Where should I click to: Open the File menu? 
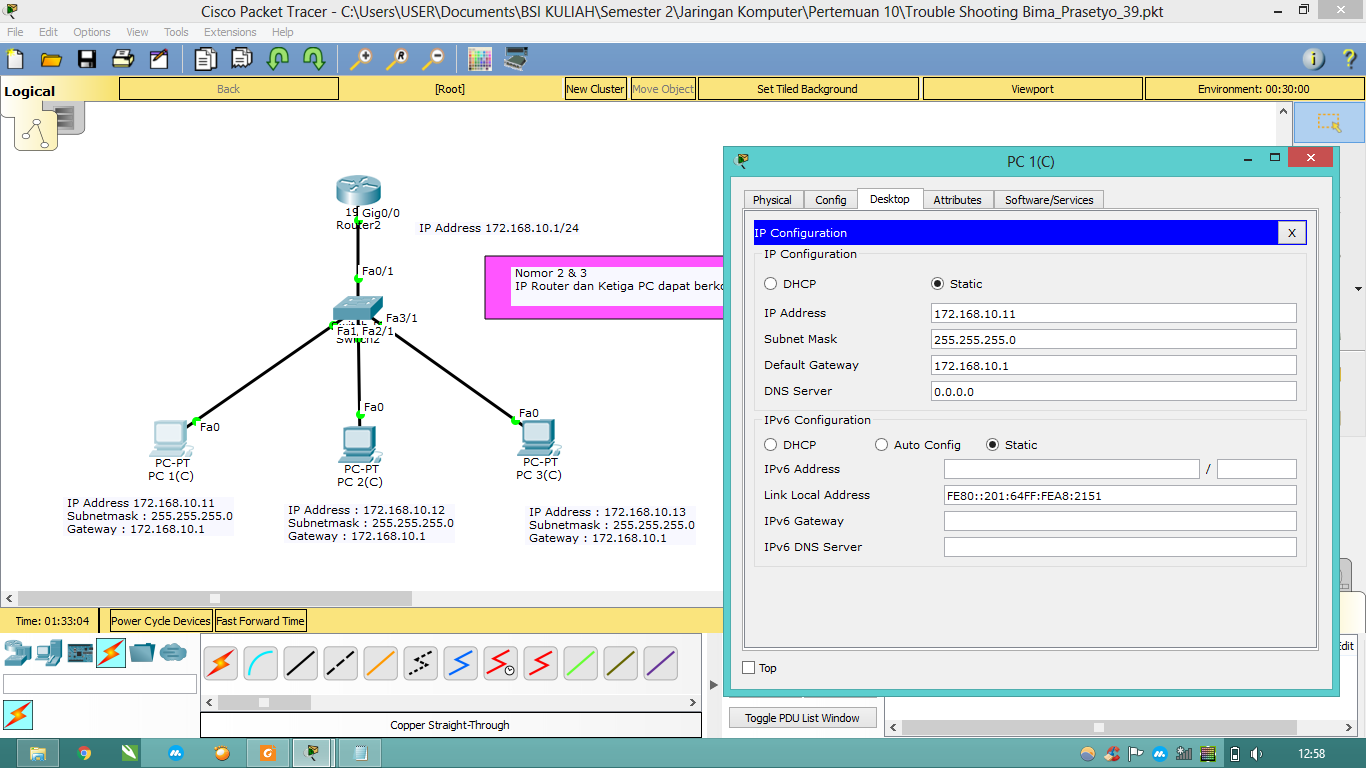tap(15, 32)
